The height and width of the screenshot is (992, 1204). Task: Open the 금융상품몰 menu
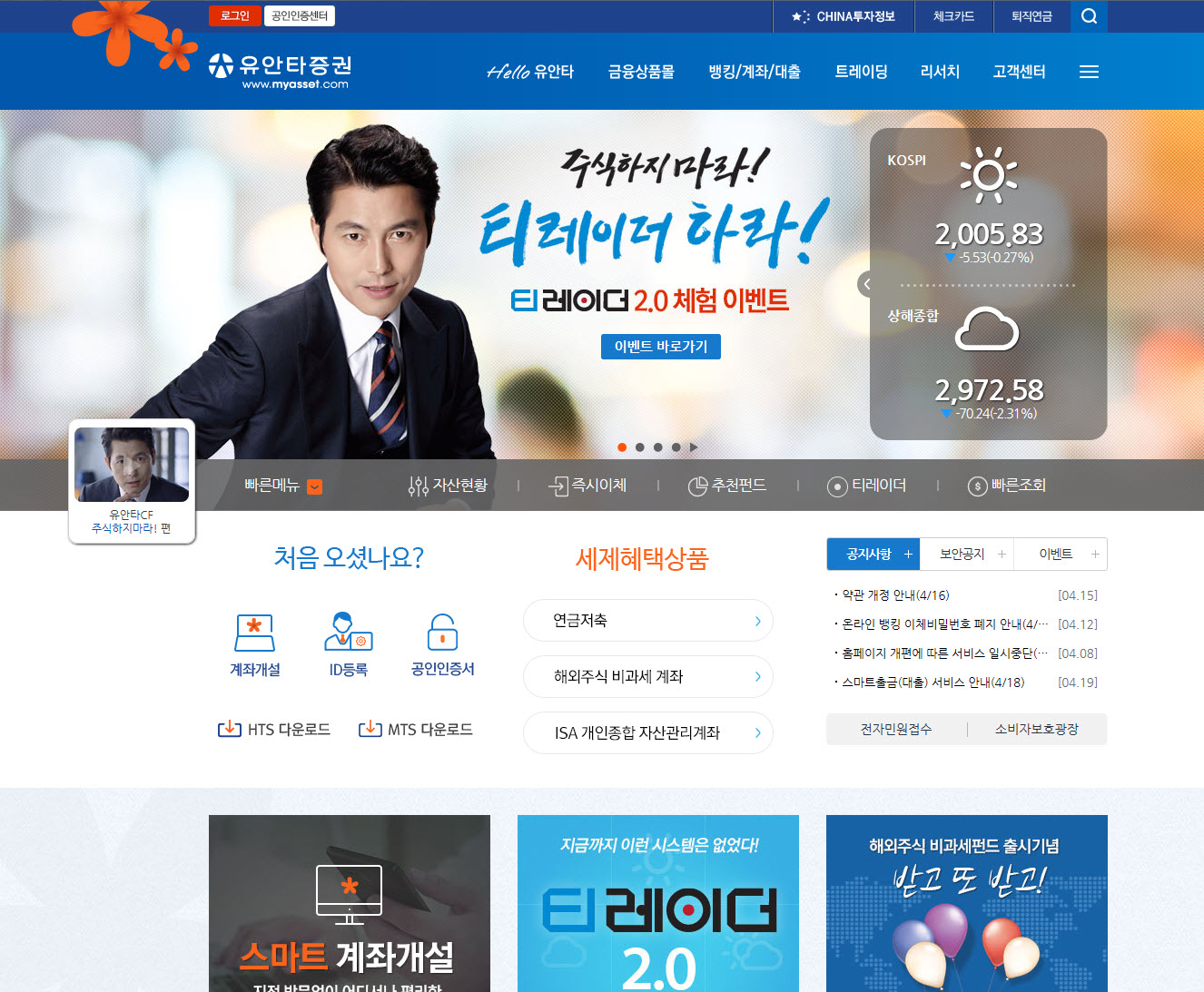pyautogui.click(x=641, y=72)
